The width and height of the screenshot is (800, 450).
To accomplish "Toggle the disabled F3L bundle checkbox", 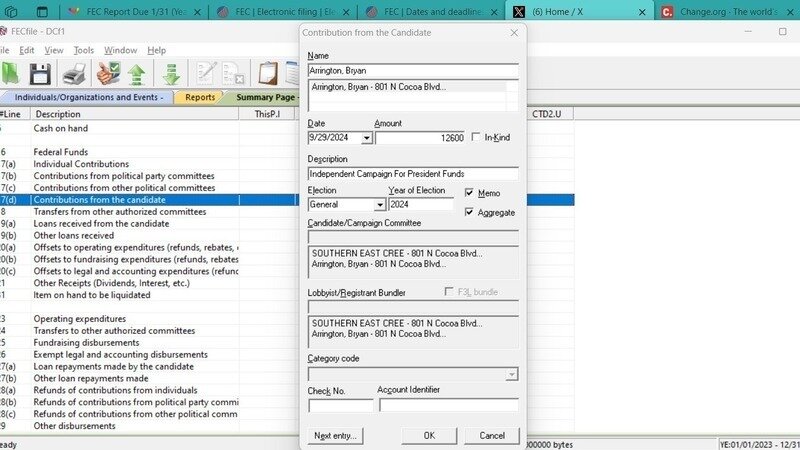I will [x=449, y=291].
